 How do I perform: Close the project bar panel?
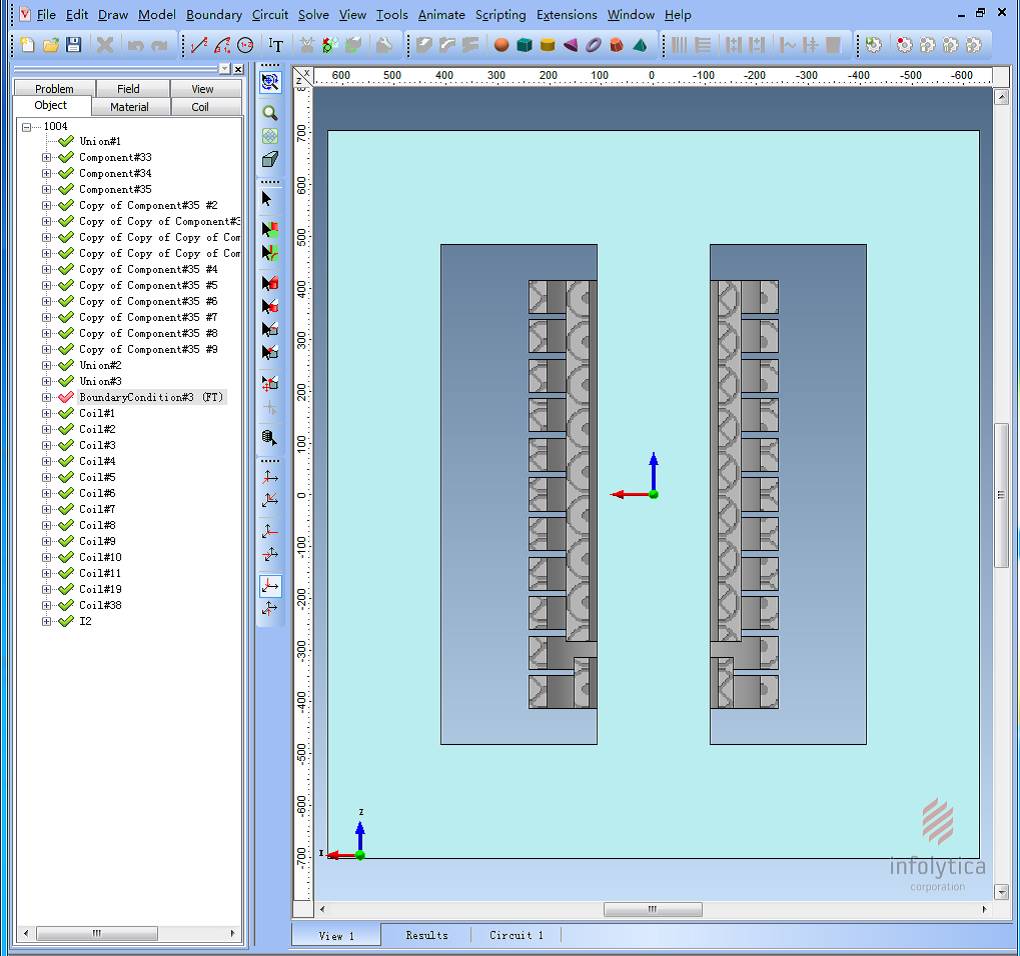[x=238, y=69]
